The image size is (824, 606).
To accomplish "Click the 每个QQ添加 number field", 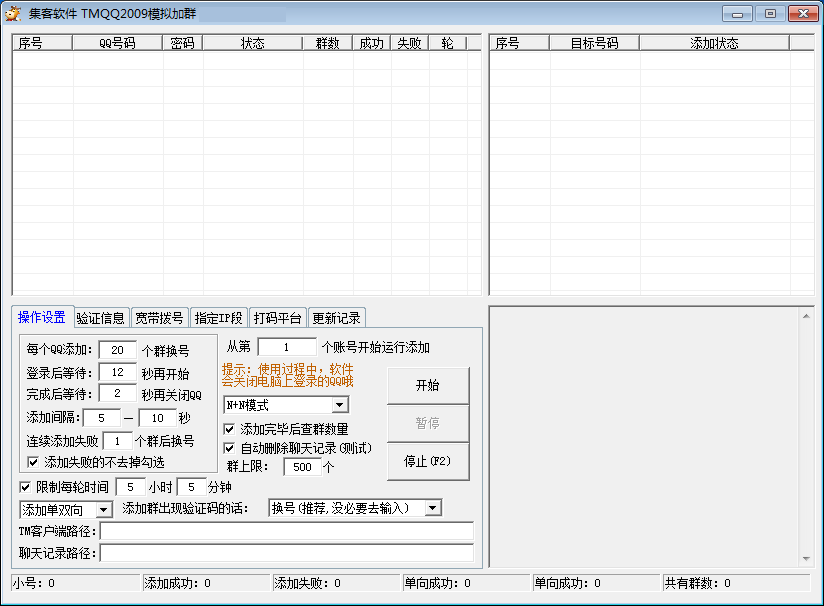I will tap(117, 350).
